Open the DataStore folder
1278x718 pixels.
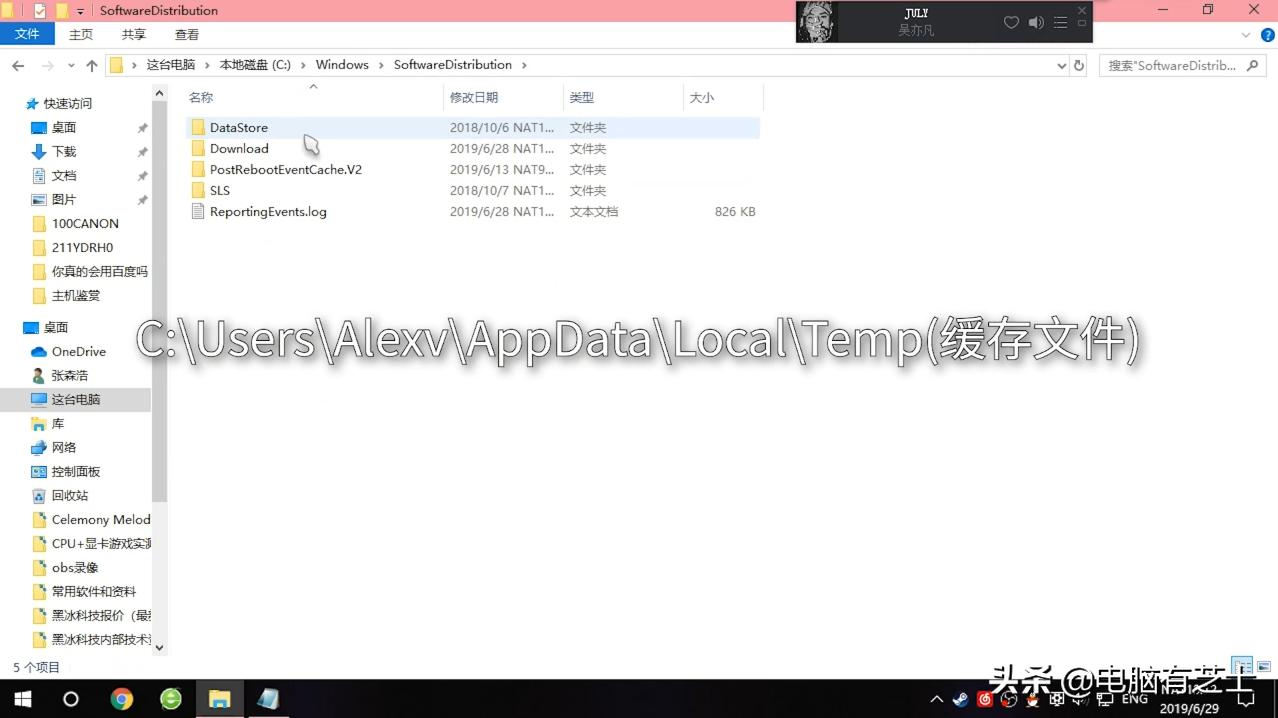tap(239, 128)
